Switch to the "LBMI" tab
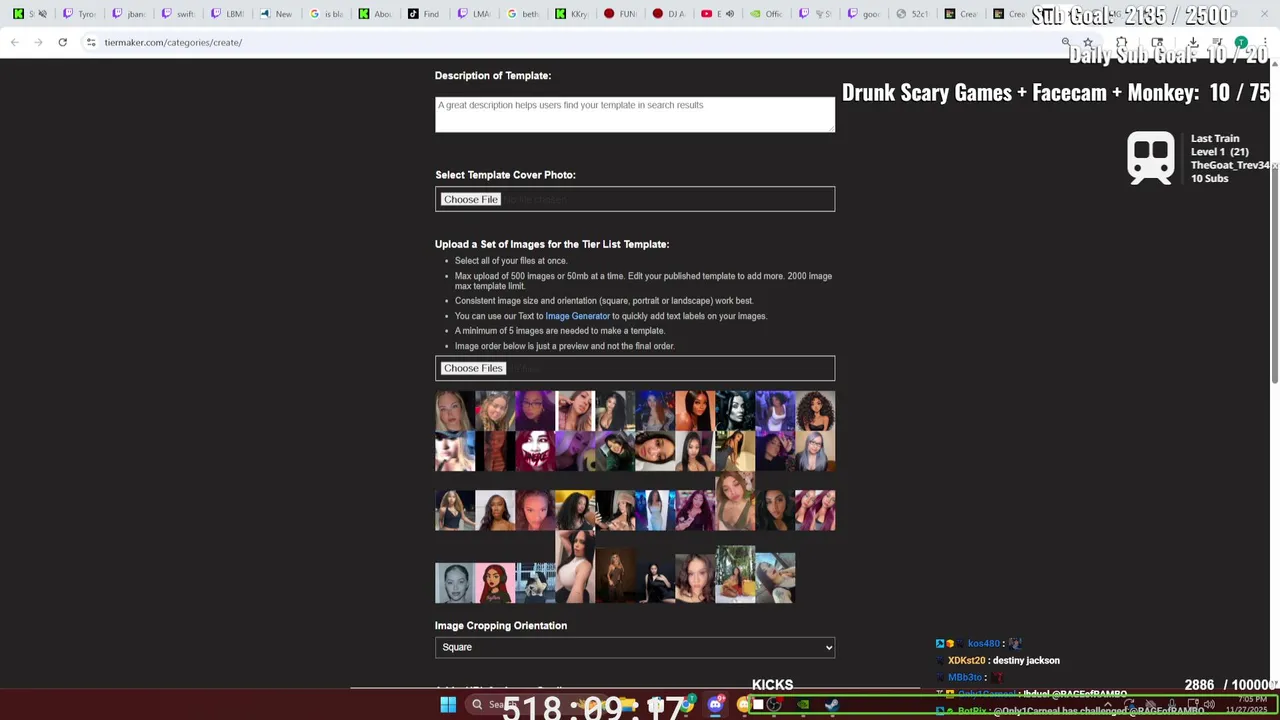 [227, 14]
